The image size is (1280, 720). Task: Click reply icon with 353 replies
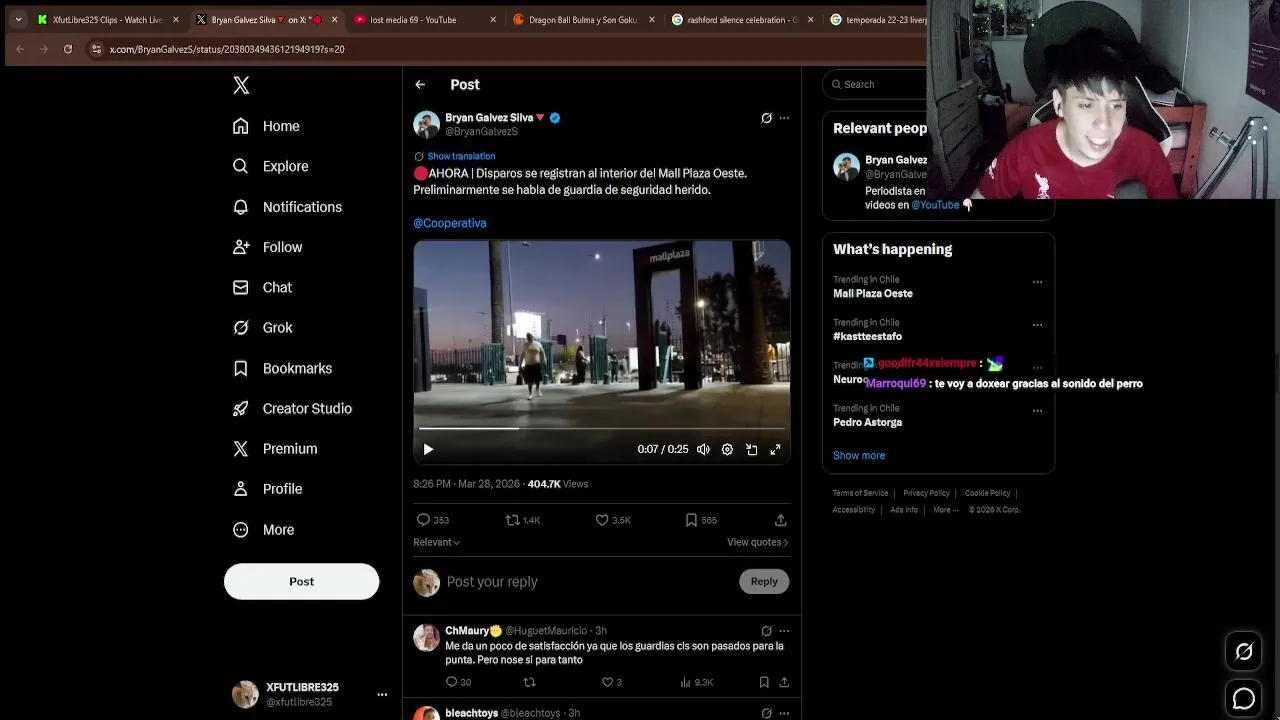(x=432, y=520)
